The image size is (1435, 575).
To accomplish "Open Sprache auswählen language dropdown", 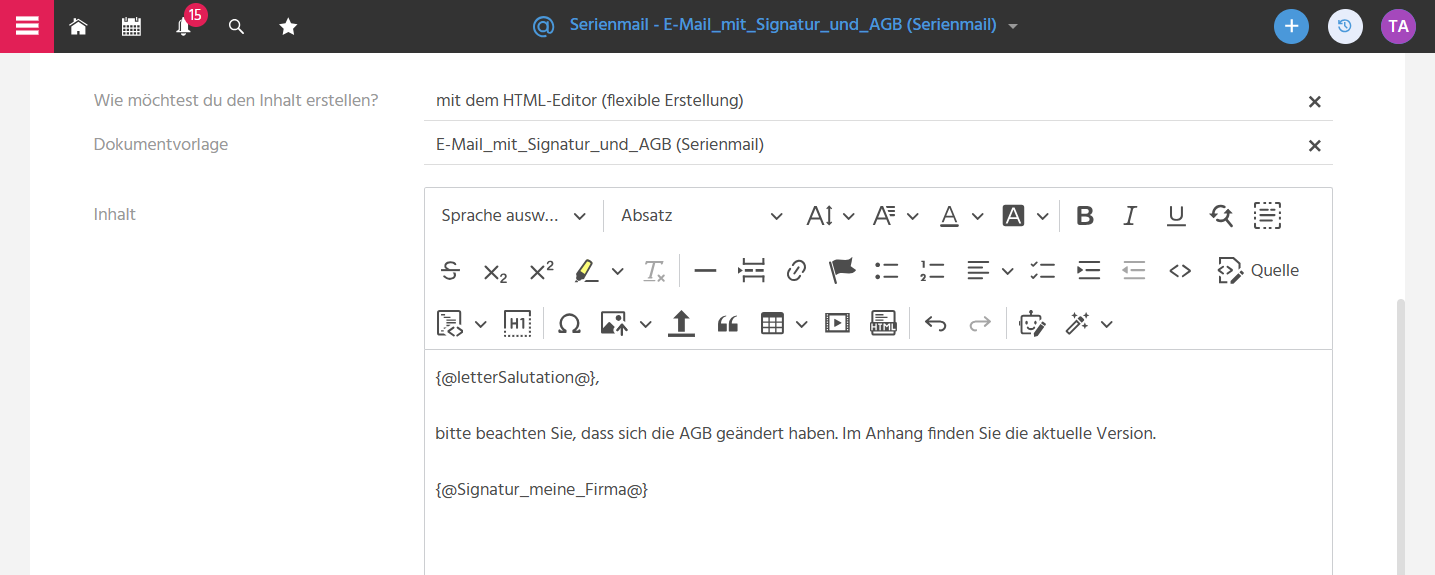I will point(514,215).
